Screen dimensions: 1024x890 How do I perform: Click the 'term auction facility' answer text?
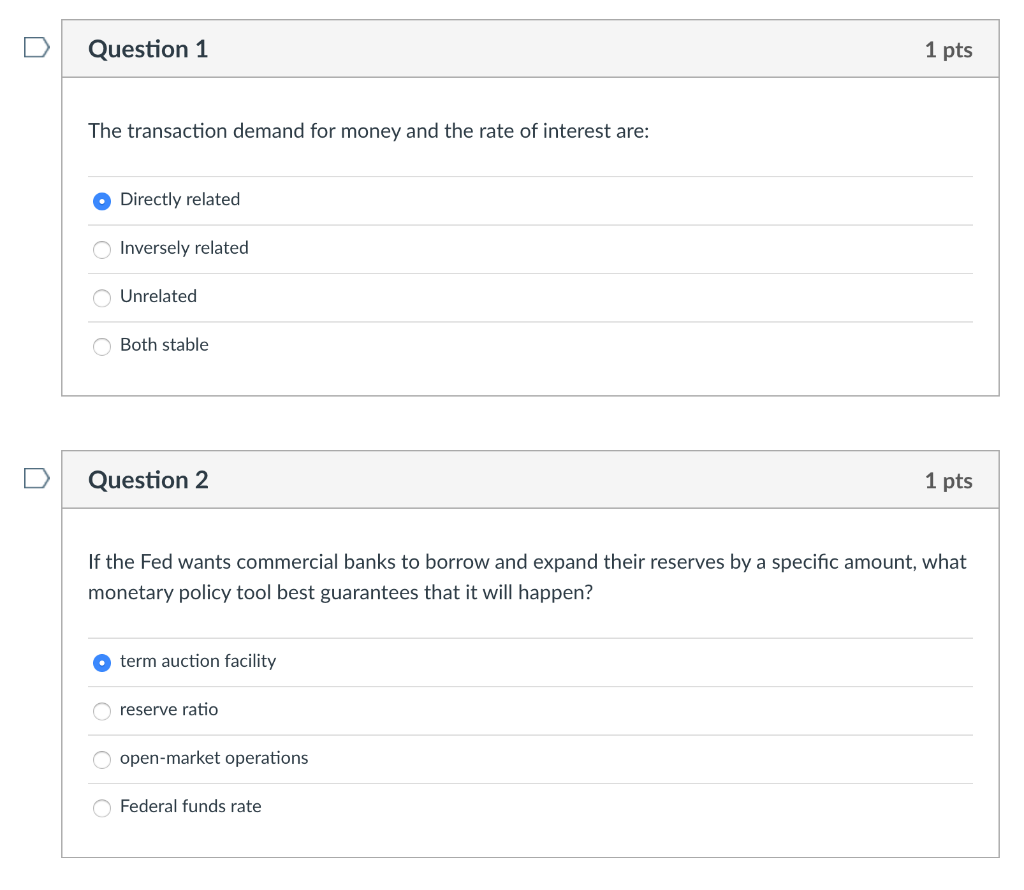tap(196, 661)
